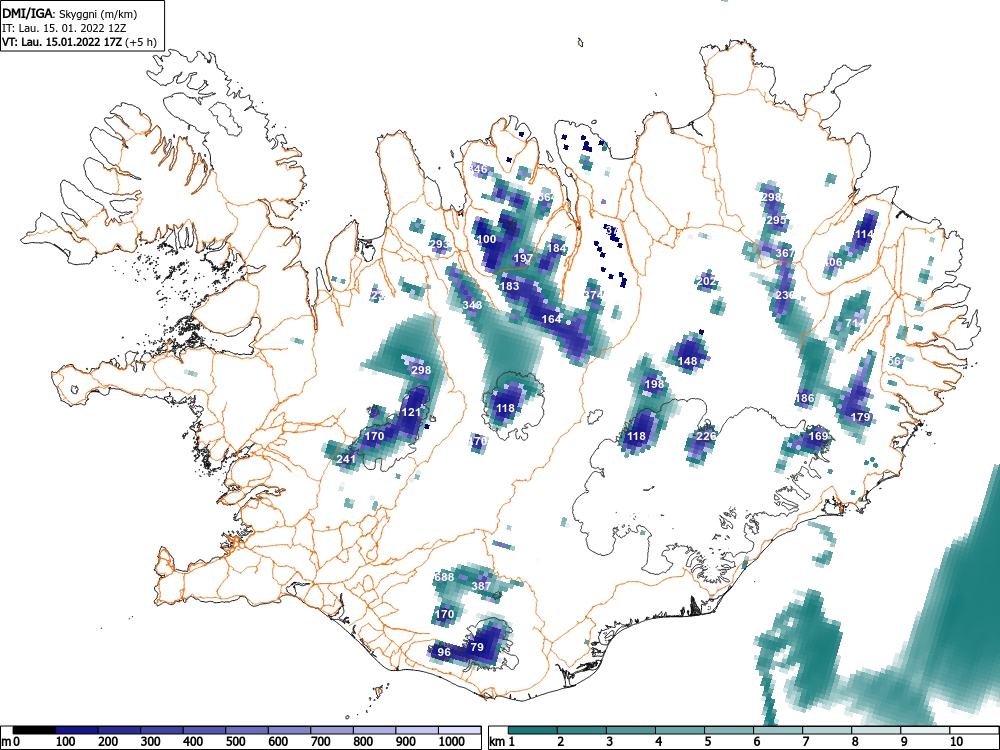Click km legend tick label '7'

click(806, 742)
